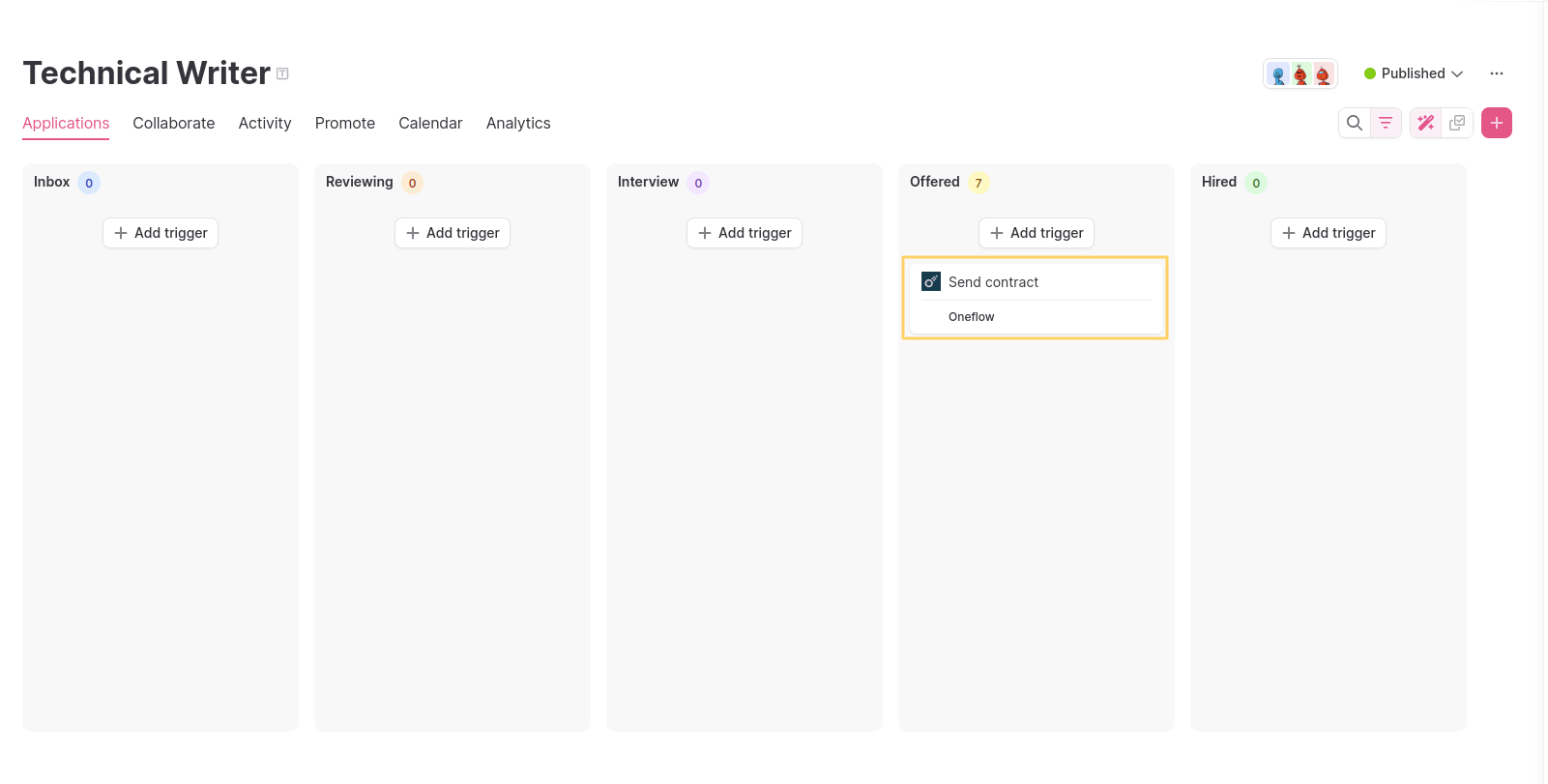
Task: Open the pink filter icon
Action: click(x=1386, y=123)
